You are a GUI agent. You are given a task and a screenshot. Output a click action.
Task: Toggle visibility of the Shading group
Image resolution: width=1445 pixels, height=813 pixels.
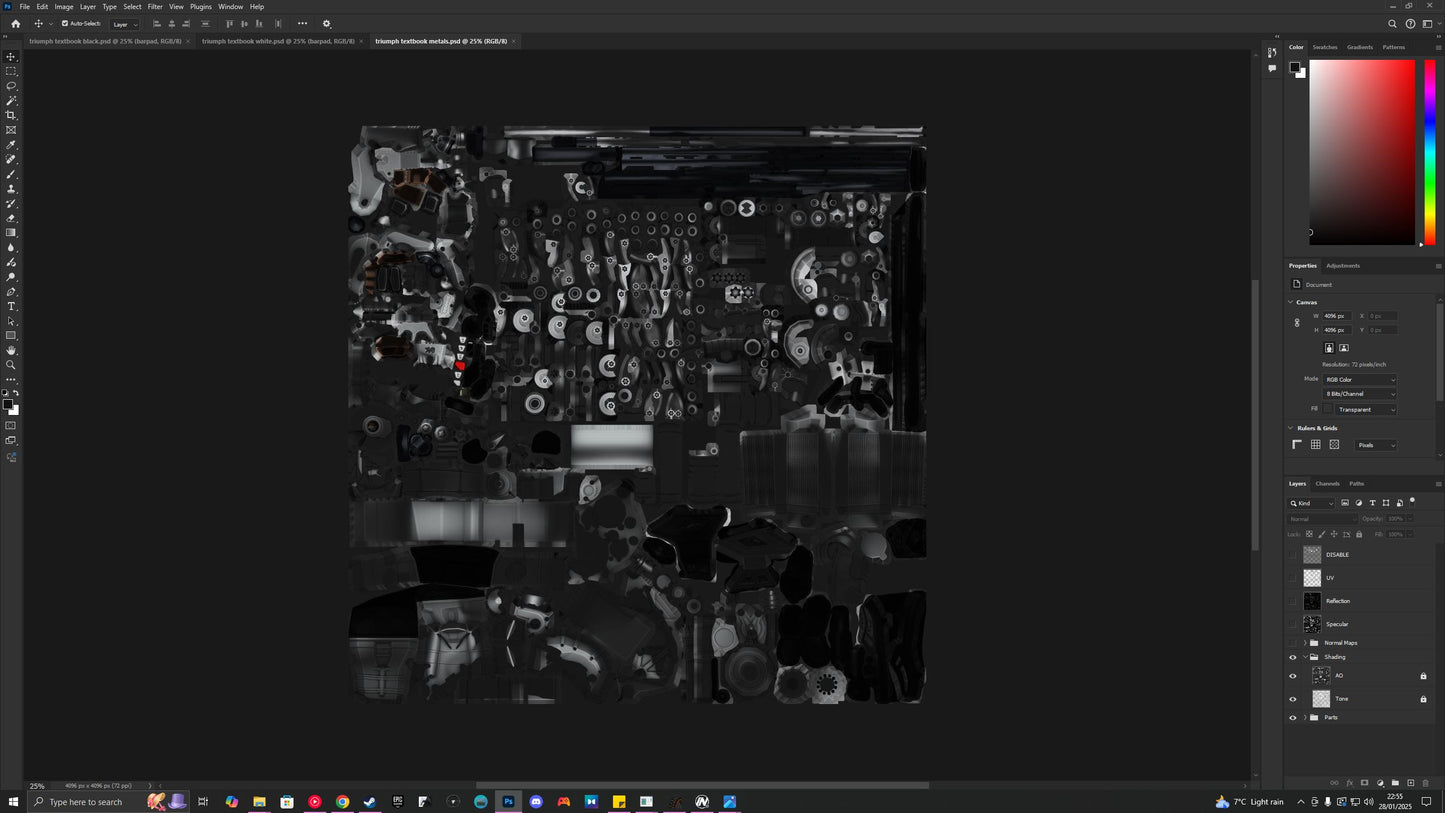click(1293, 657)
